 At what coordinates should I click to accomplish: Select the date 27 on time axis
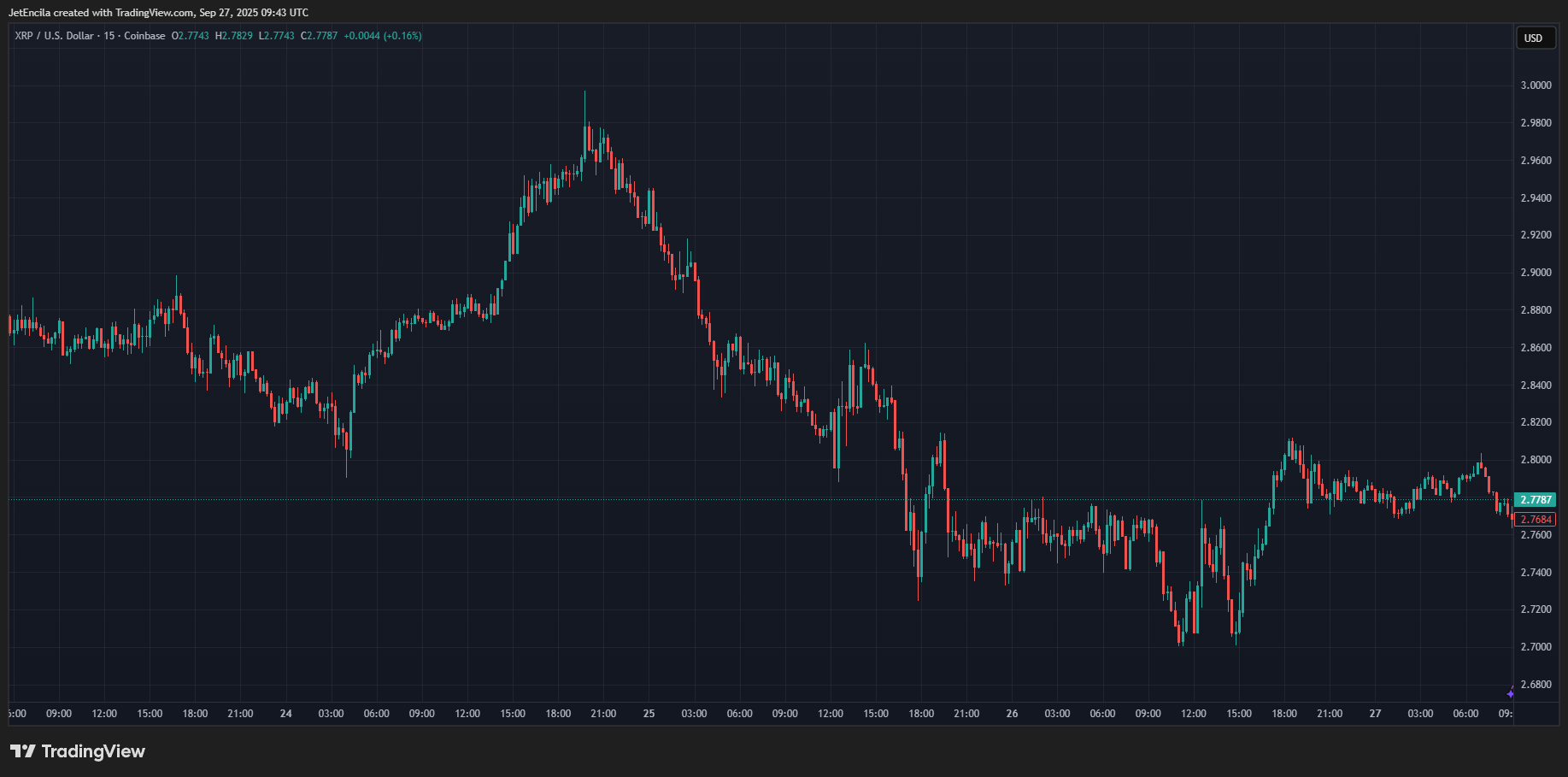point(1375,714)
